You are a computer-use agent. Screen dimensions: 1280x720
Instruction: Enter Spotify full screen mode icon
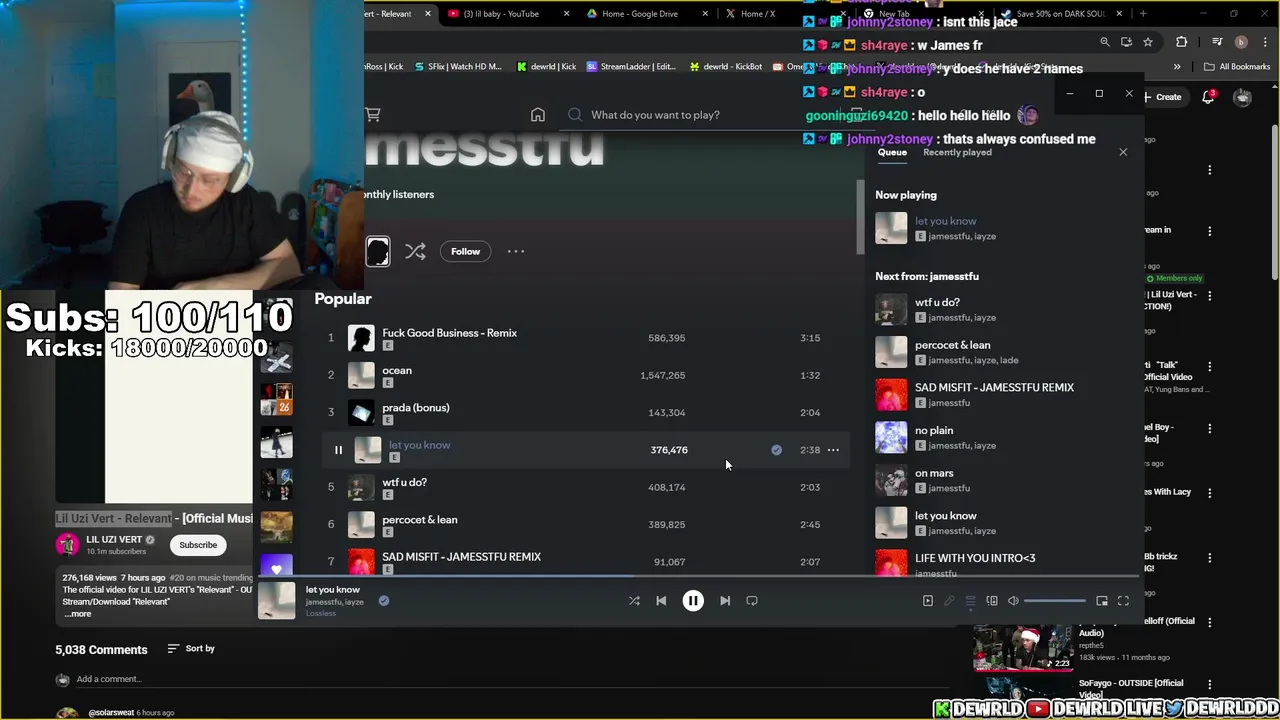pyautogui.click(x=1123, y=601)
